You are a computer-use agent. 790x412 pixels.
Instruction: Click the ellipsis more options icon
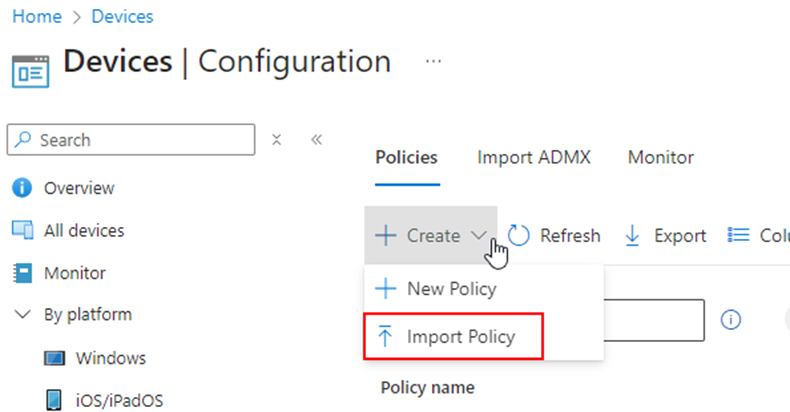pyautogui.click(x=433, y=61)
